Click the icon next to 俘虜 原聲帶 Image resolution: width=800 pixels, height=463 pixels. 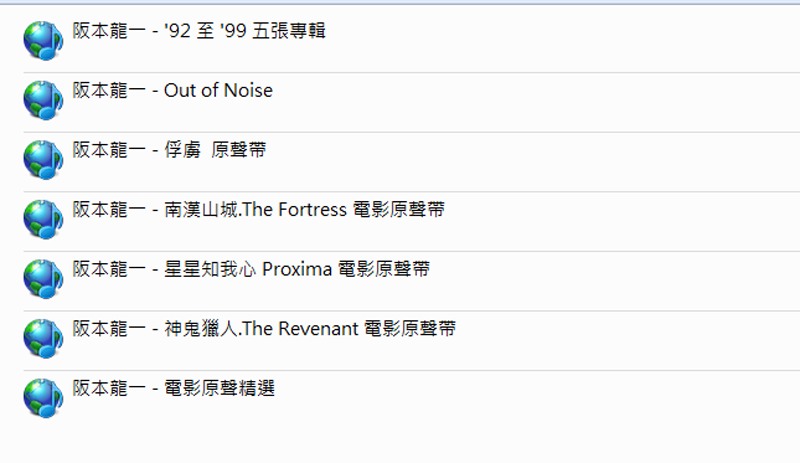click(x=43, y=159)
